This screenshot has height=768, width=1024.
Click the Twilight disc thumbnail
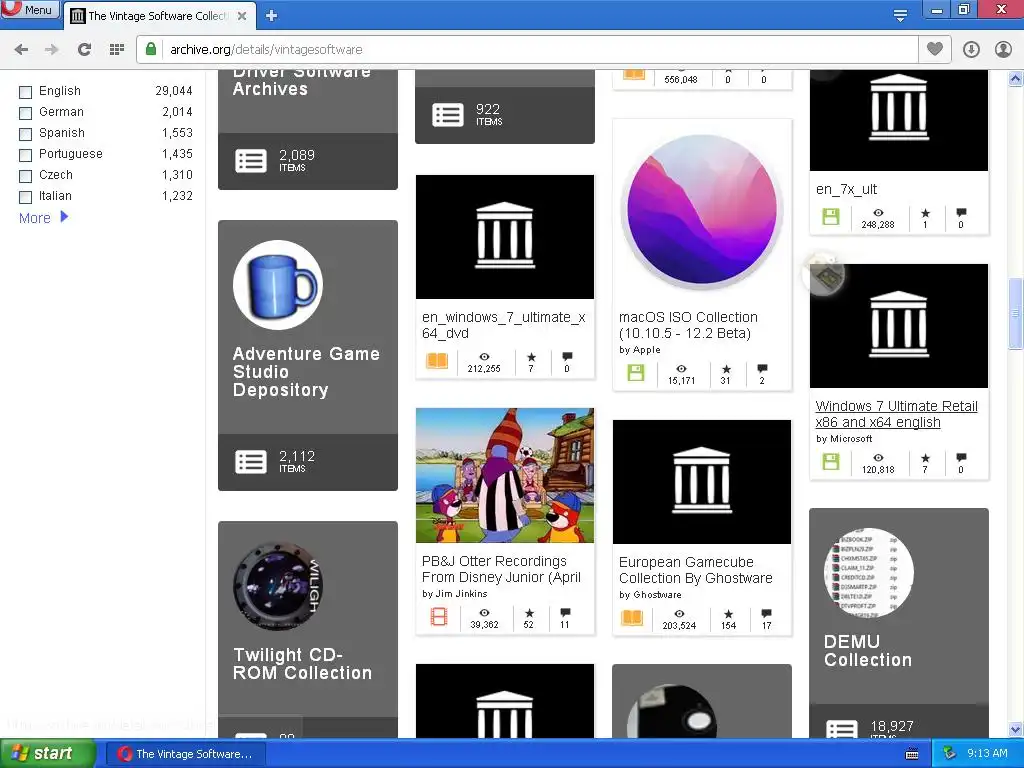[278, 586]
